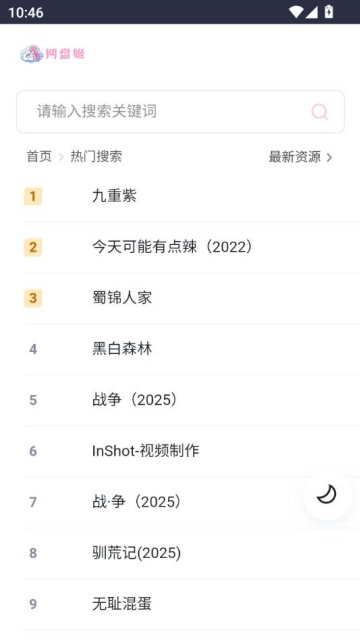Viewport: 360px width, 640px height.
Task: Click chevron arrow beside 最新资源
Action: point(329,157)
